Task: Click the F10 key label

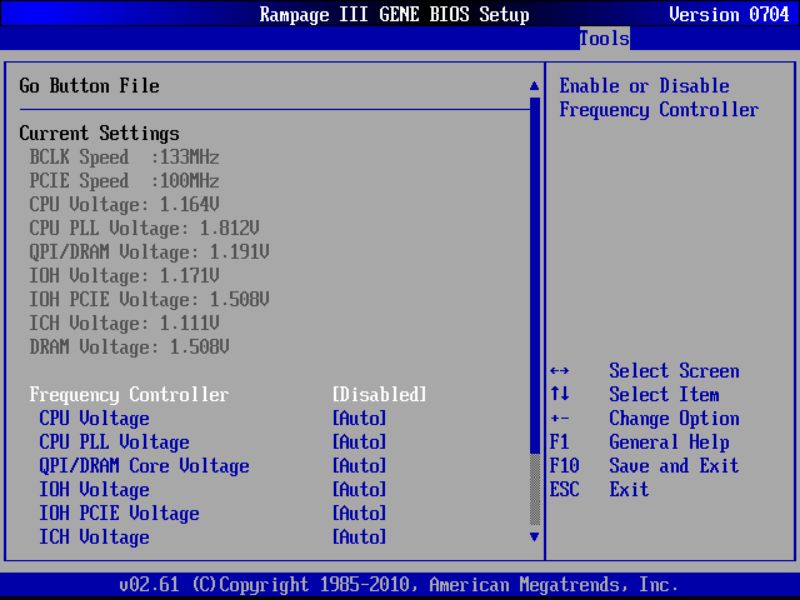Action: [564, 466]
